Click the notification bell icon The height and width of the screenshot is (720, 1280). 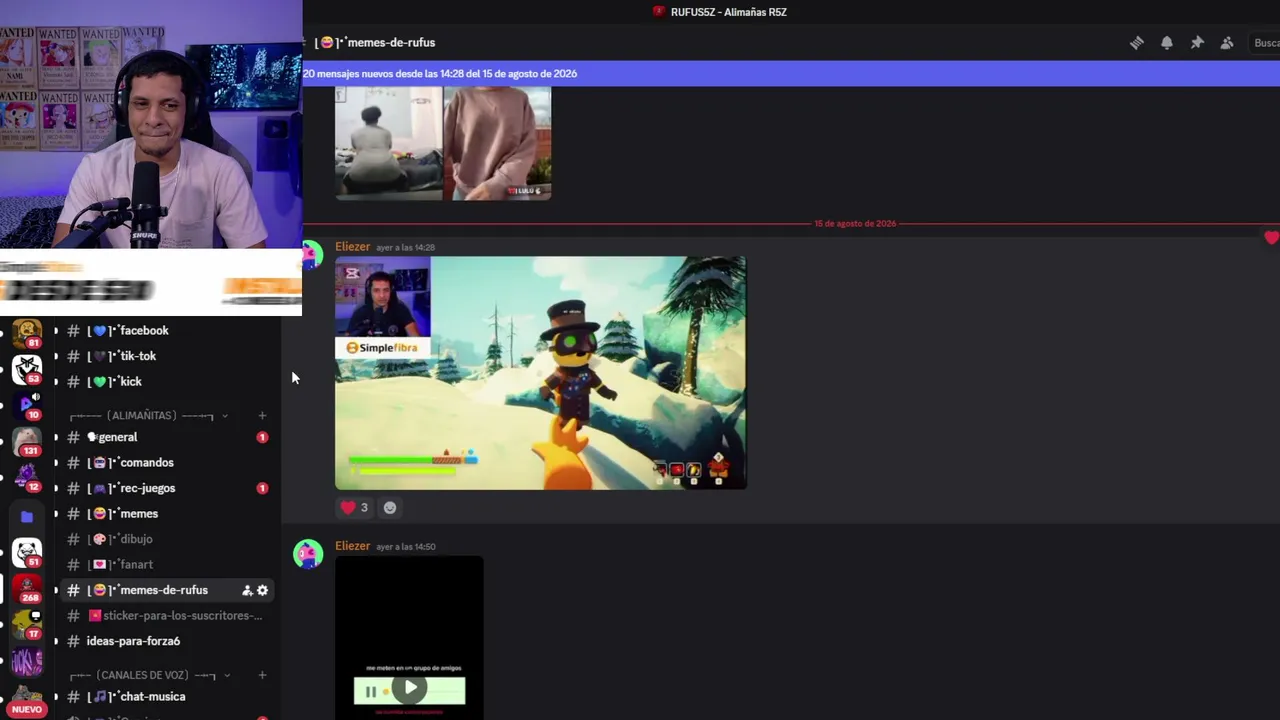1167,43
